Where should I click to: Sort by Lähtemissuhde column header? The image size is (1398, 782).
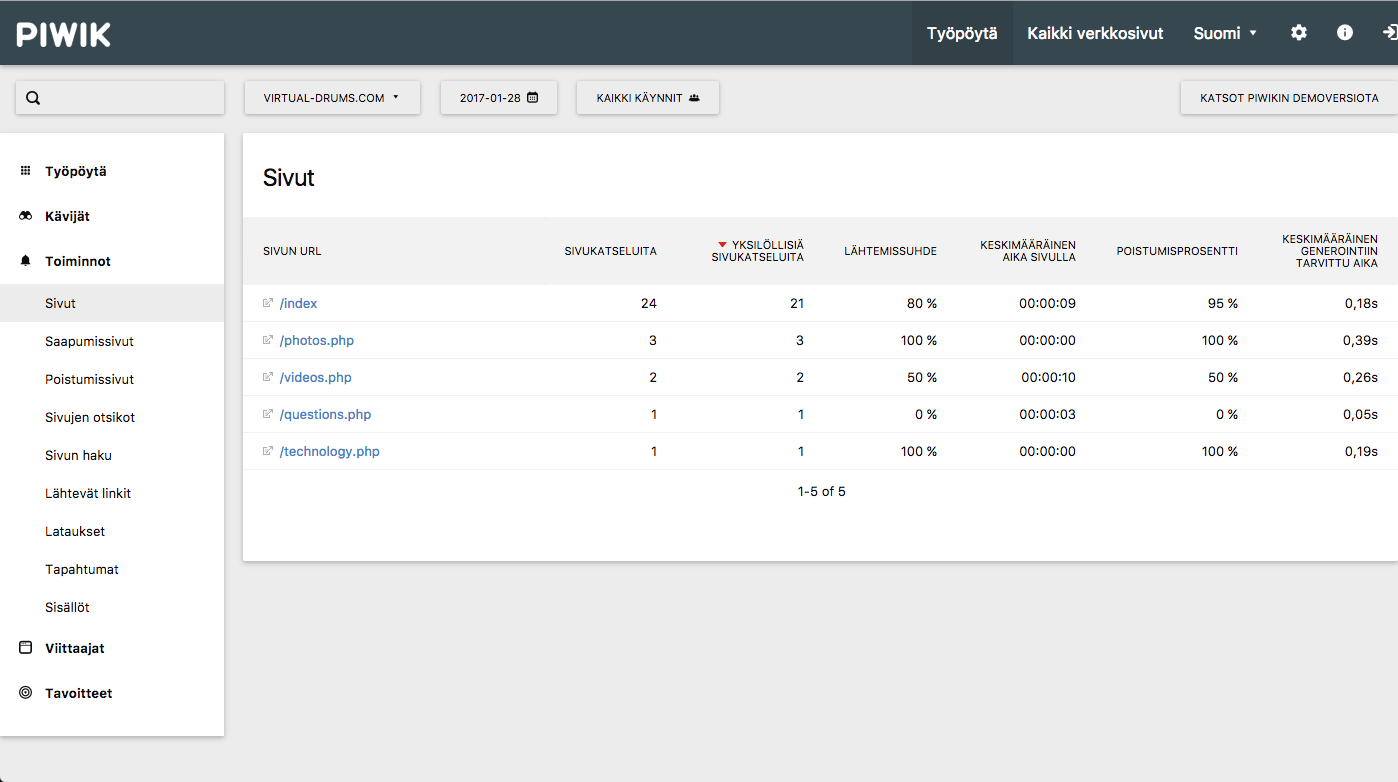click(890, 251)
